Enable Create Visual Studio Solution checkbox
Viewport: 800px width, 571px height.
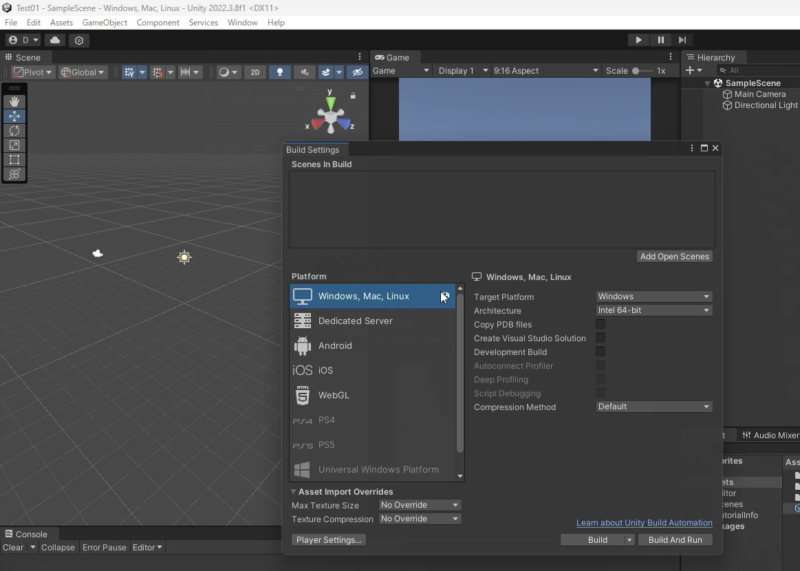601,338
